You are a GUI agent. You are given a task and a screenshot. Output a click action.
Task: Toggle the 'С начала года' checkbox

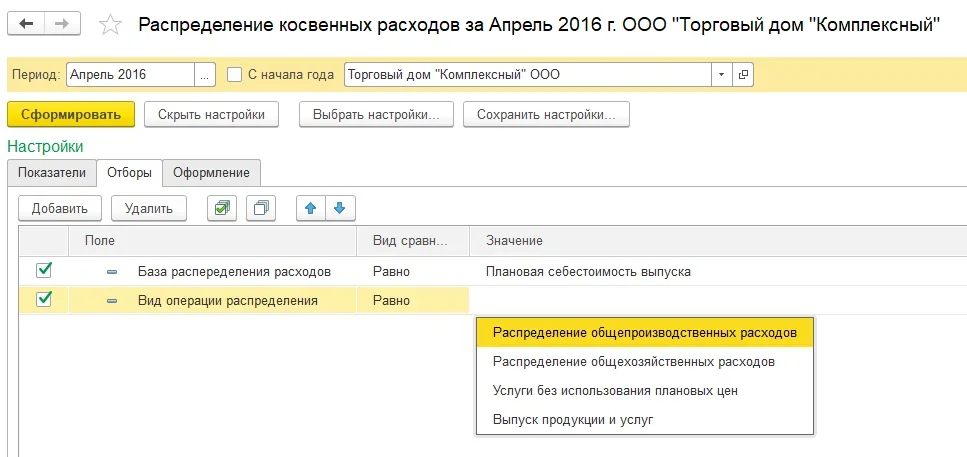pyautogui.click(x=234, y=75)
